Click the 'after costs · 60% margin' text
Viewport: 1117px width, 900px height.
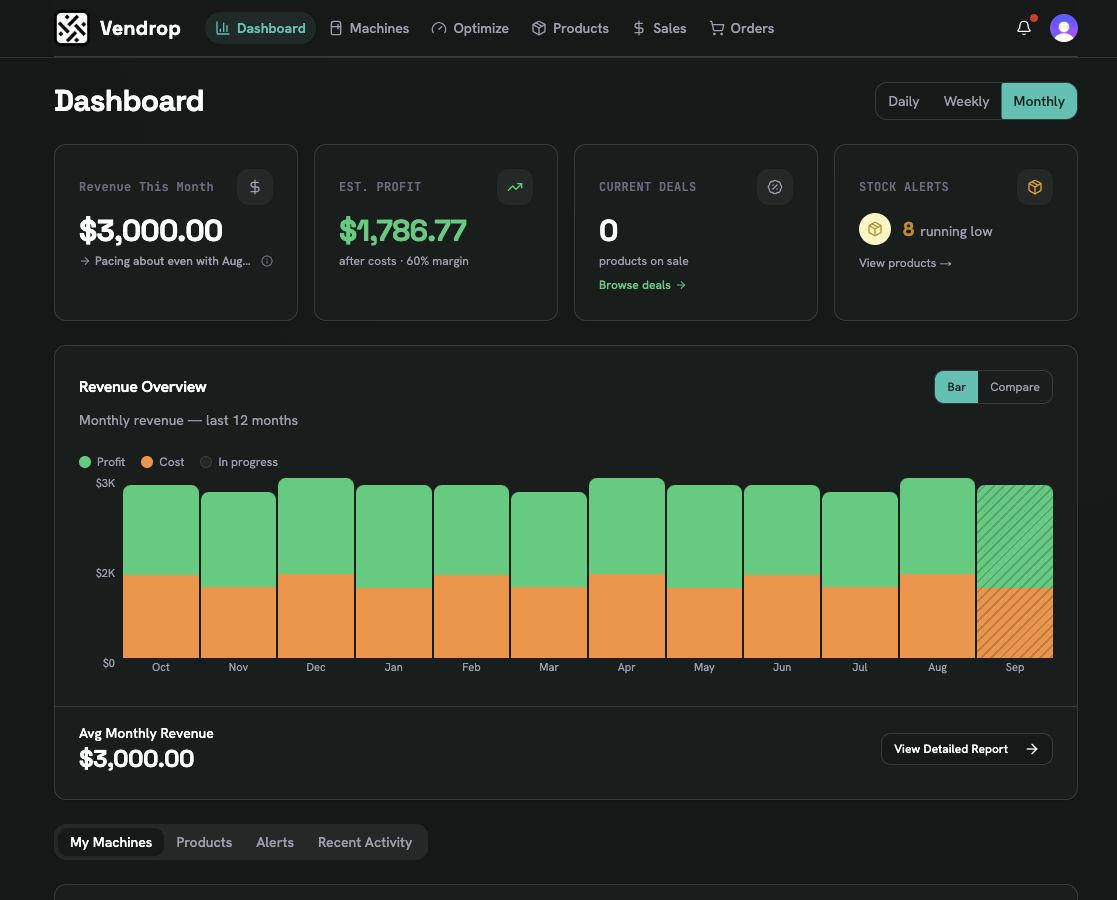click(404, 261)
